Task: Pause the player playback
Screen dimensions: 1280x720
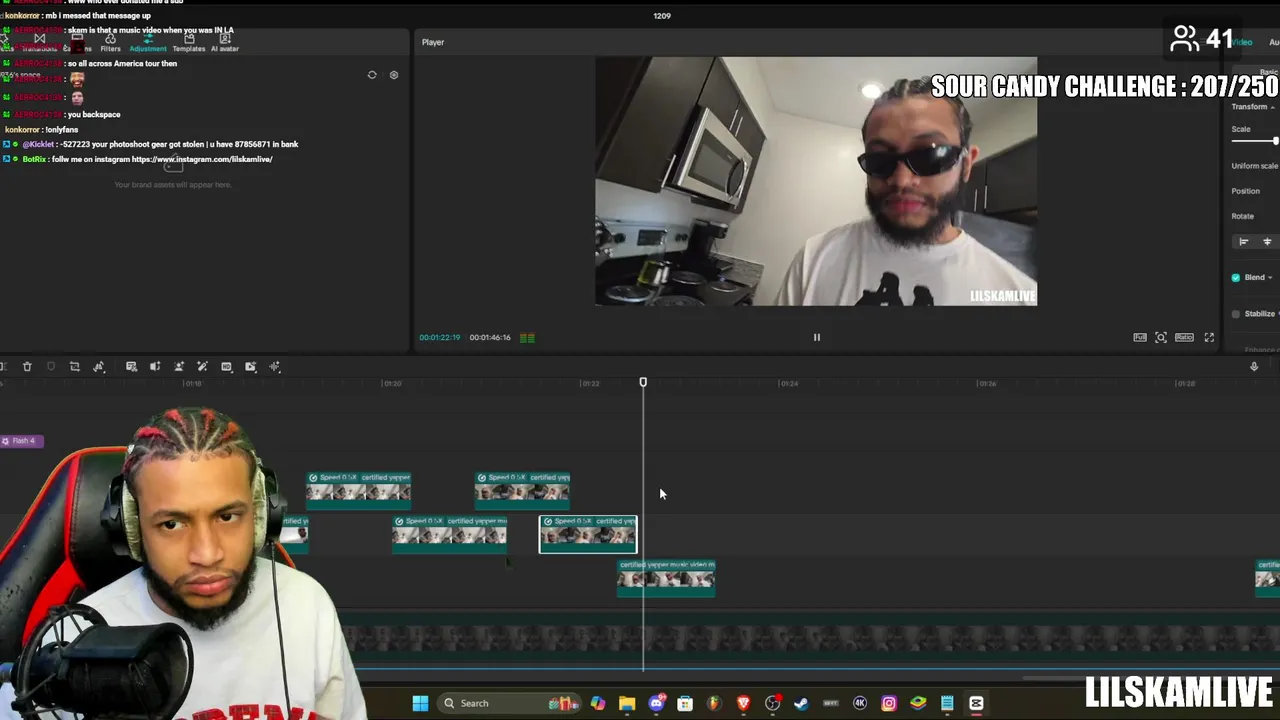Action: click(816, 338)
